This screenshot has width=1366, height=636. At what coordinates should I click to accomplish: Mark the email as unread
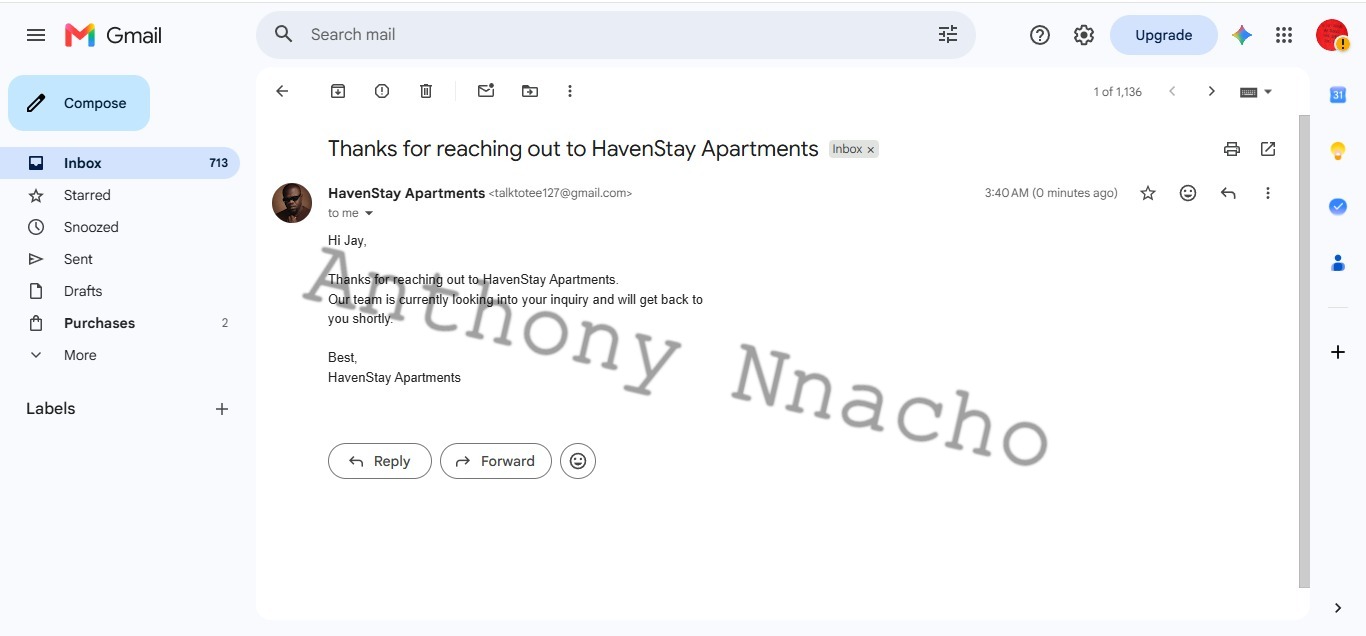486,91
